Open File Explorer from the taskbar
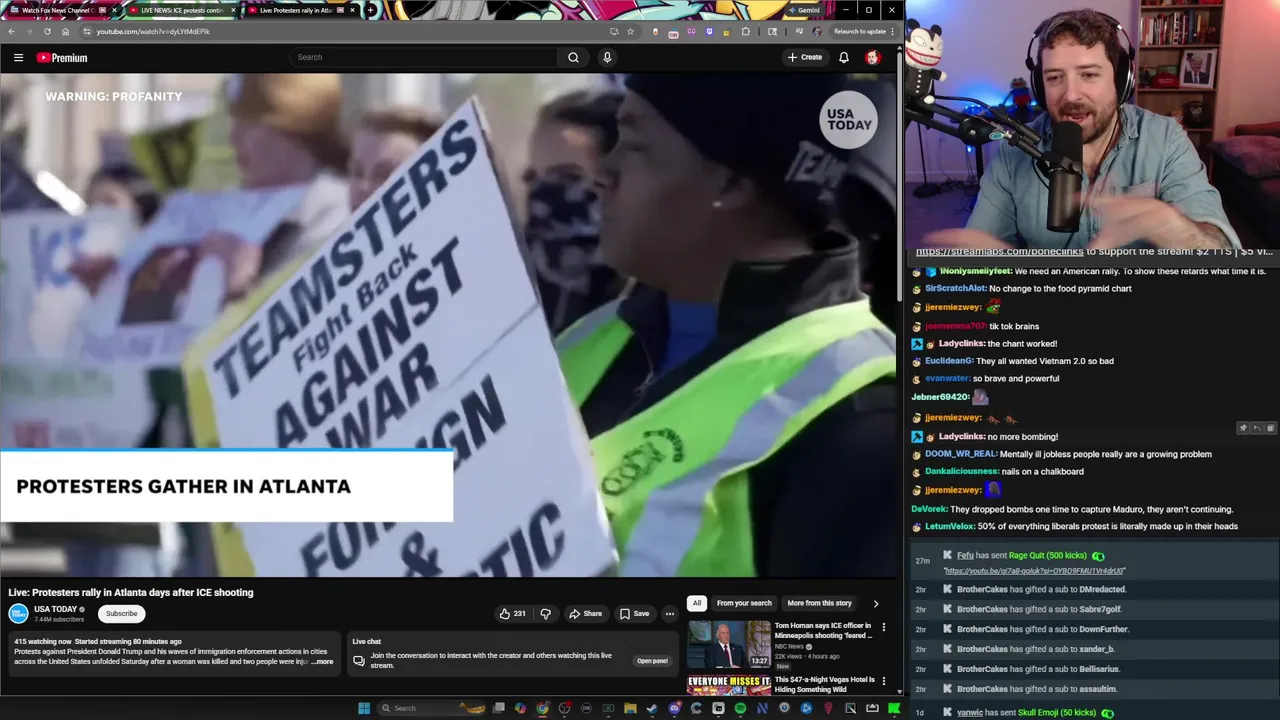1280x720 pixels. (630, 708)
